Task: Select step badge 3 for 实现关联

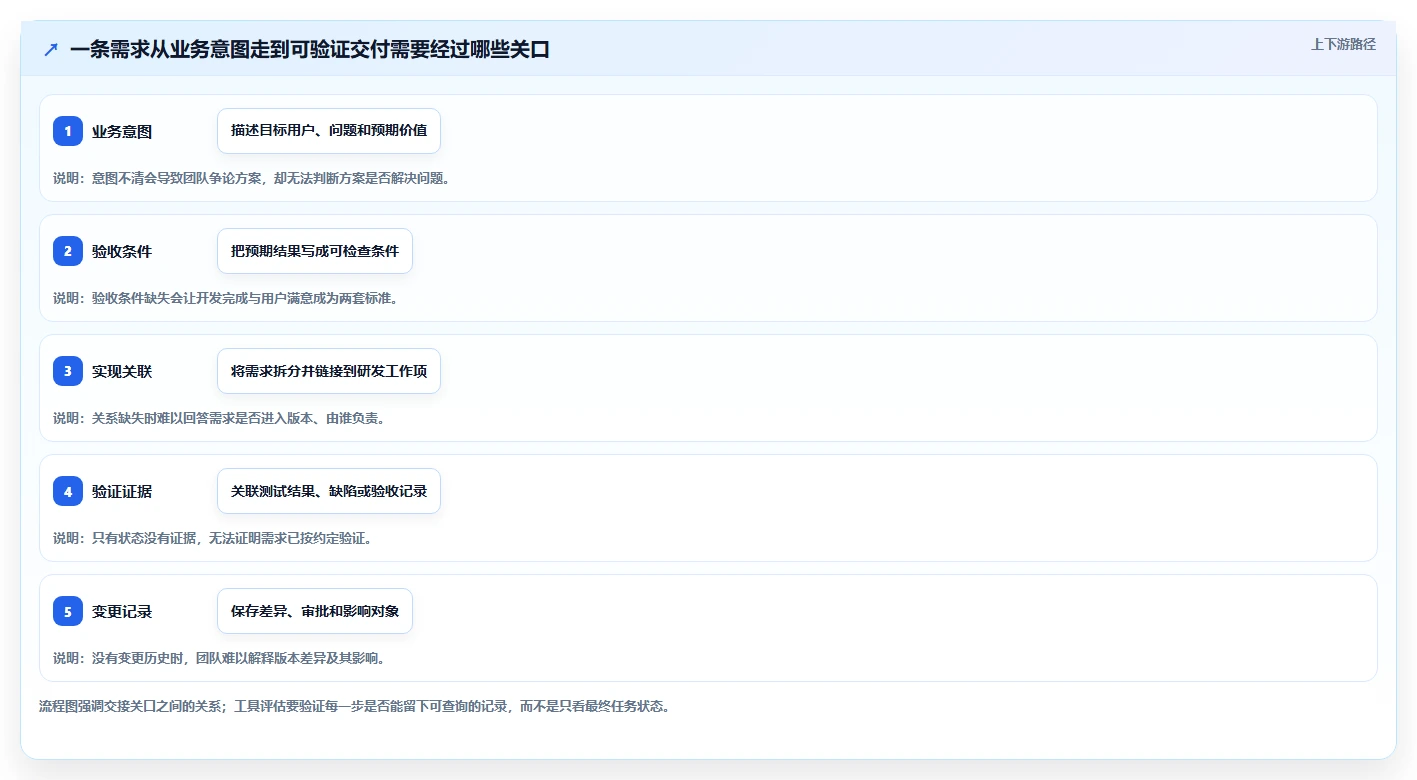Action: pyautogui.click(x=68, y=371)
